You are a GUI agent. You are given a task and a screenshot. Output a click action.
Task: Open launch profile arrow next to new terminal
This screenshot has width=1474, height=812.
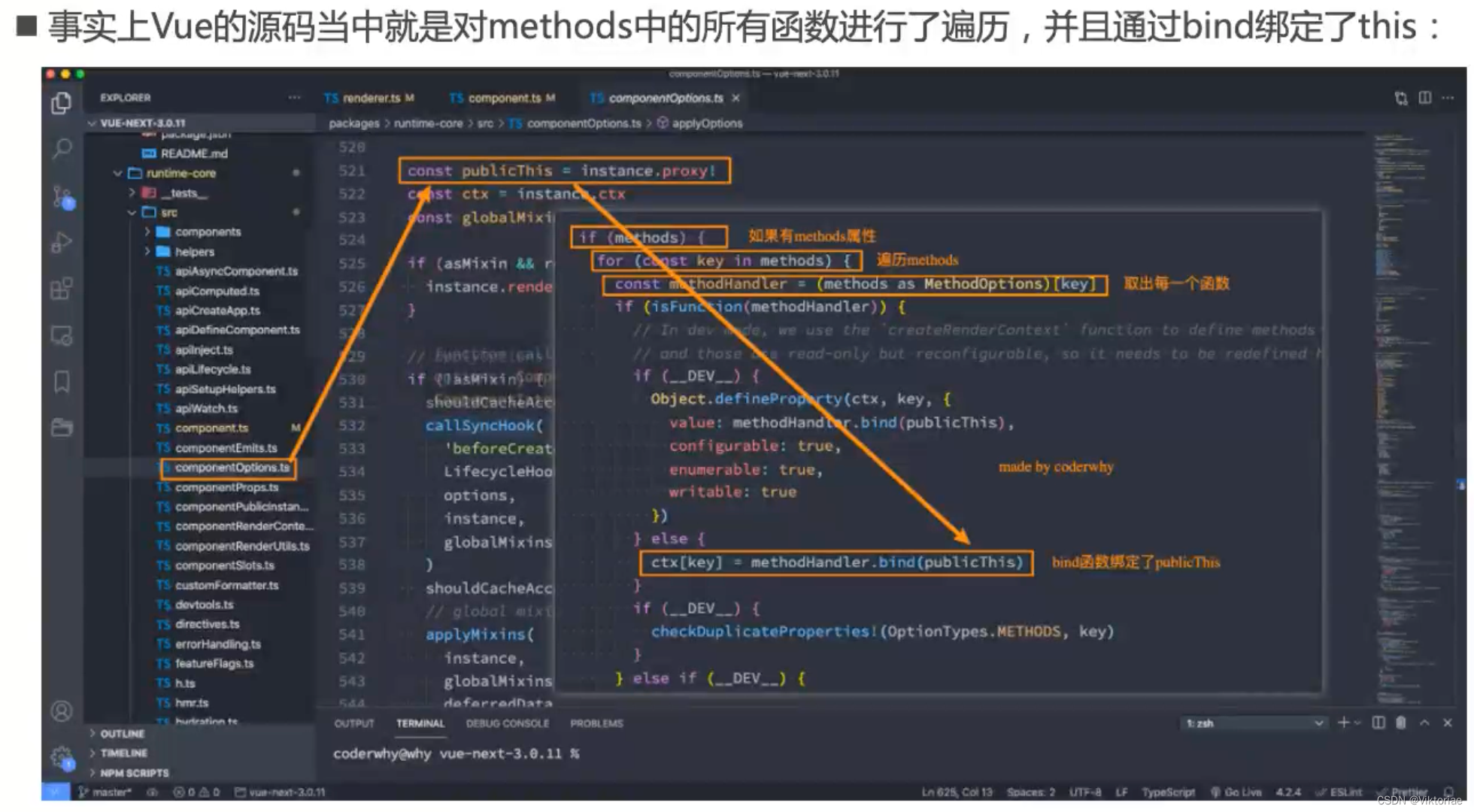1357,723
